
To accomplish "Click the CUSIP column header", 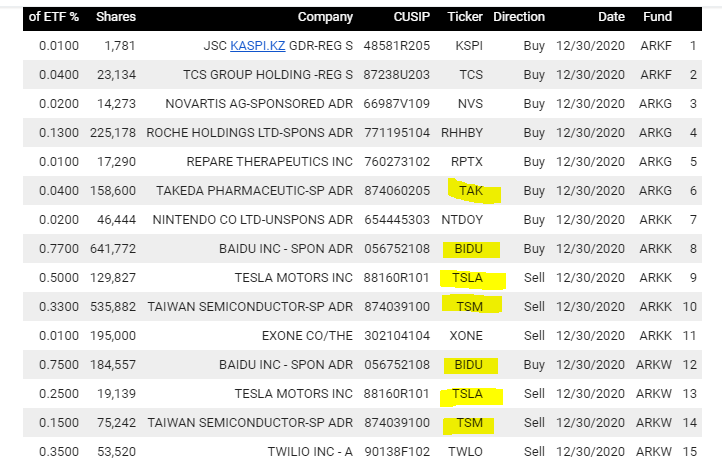I will point(412,17).
